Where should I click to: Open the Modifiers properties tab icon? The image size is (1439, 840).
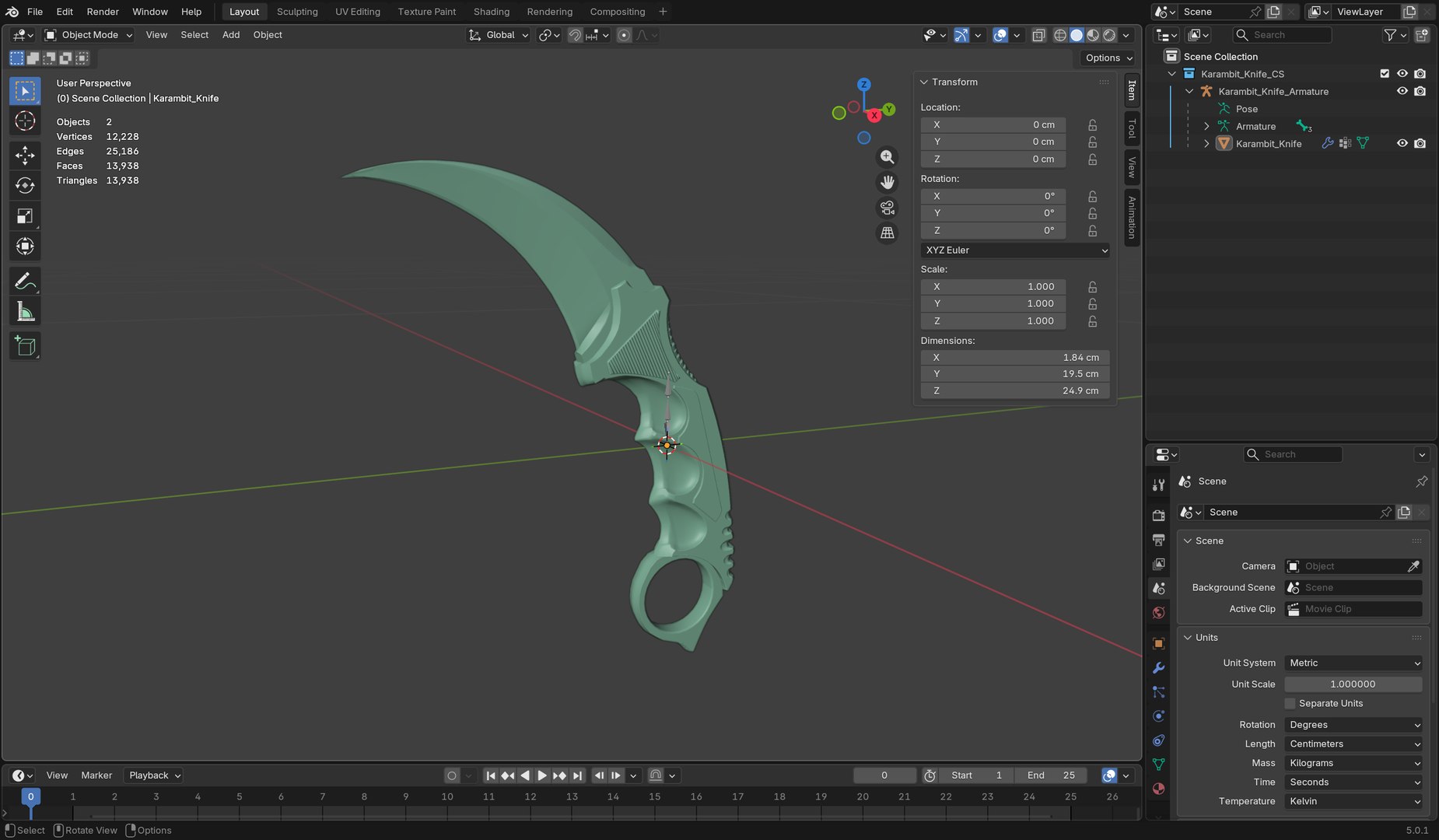coord(1159,667)
